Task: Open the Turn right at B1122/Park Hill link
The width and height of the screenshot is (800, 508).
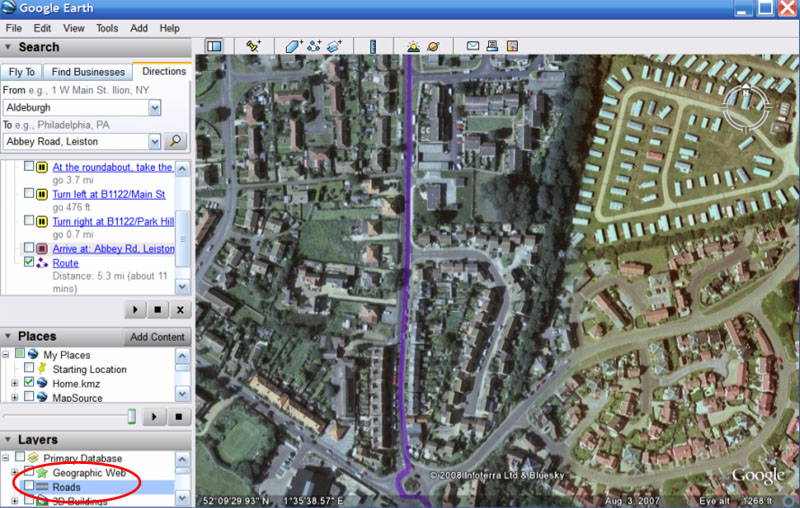Action: coord(113,221)
